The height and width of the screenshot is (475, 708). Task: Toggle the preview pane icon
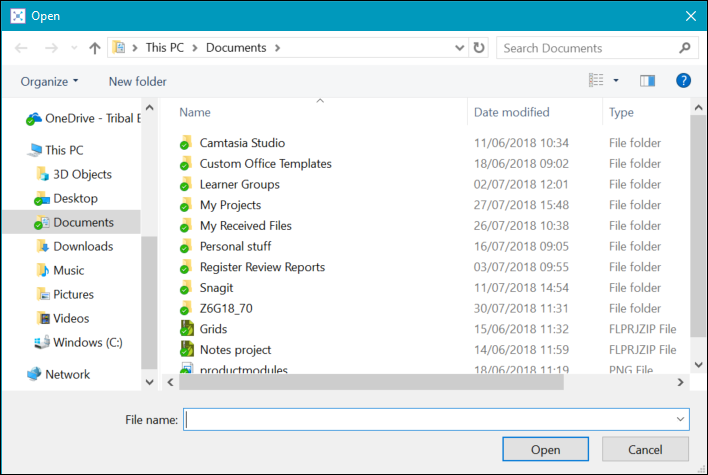pos(647,81)
